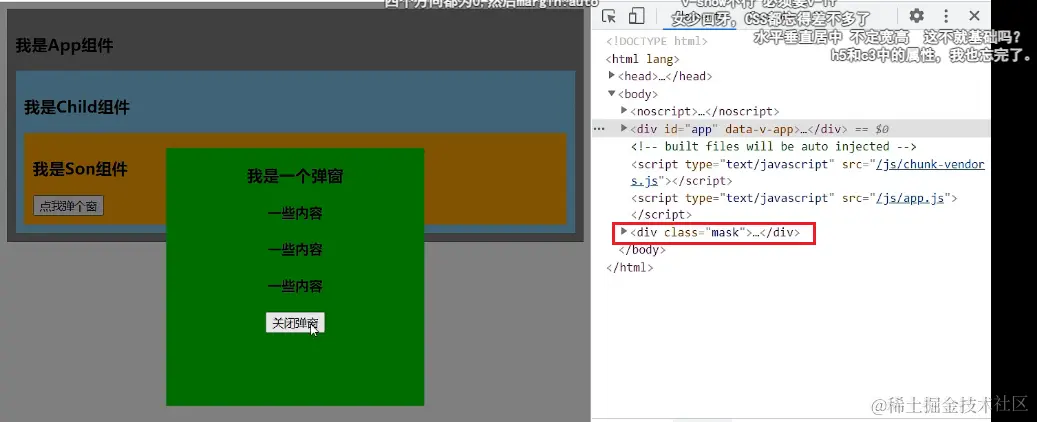Viewport: 1037px width, 422px height.
Task: Select the closing html tag row
Action: point(630,267)
